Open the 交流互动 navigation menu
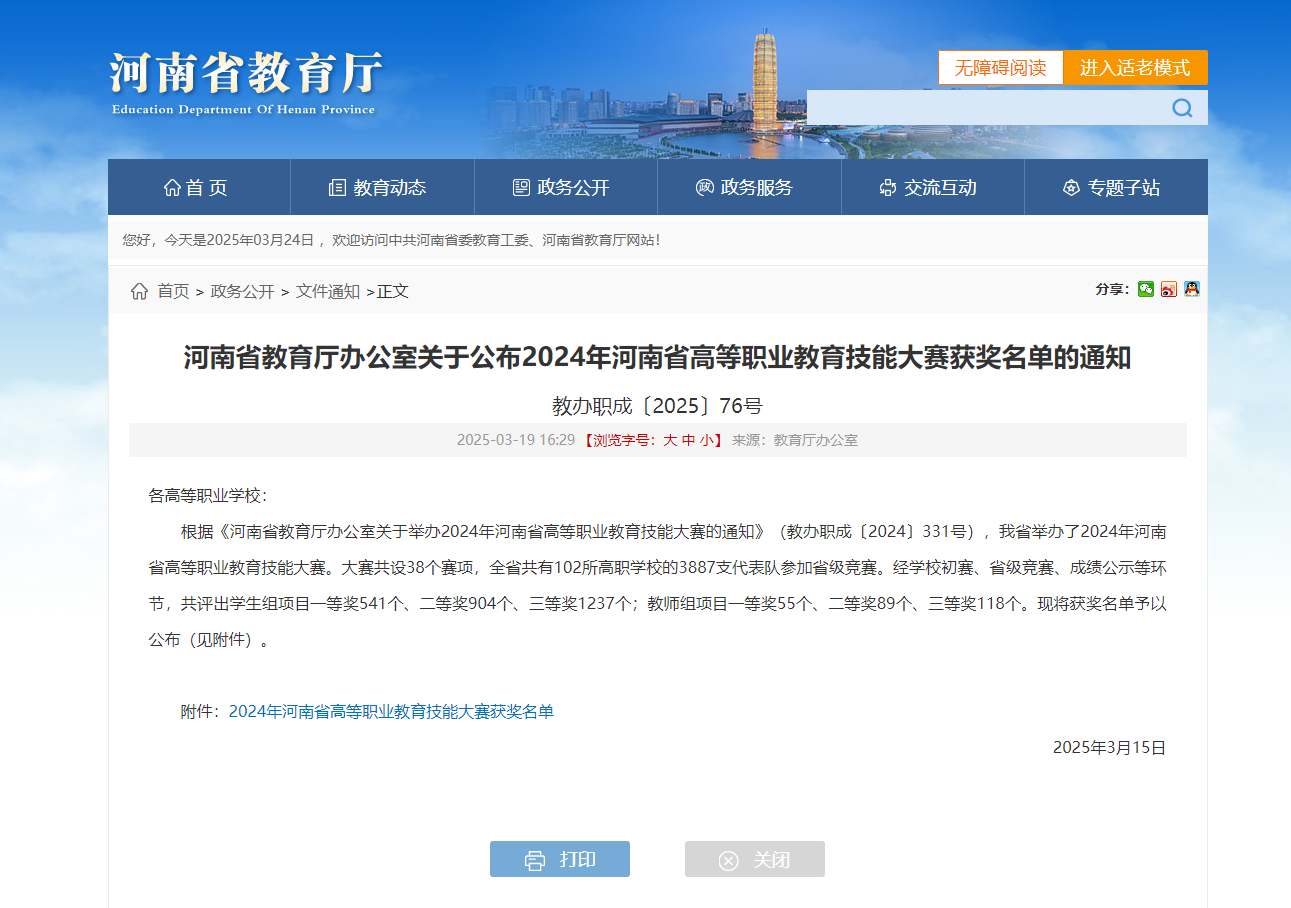 pos(928,188)
